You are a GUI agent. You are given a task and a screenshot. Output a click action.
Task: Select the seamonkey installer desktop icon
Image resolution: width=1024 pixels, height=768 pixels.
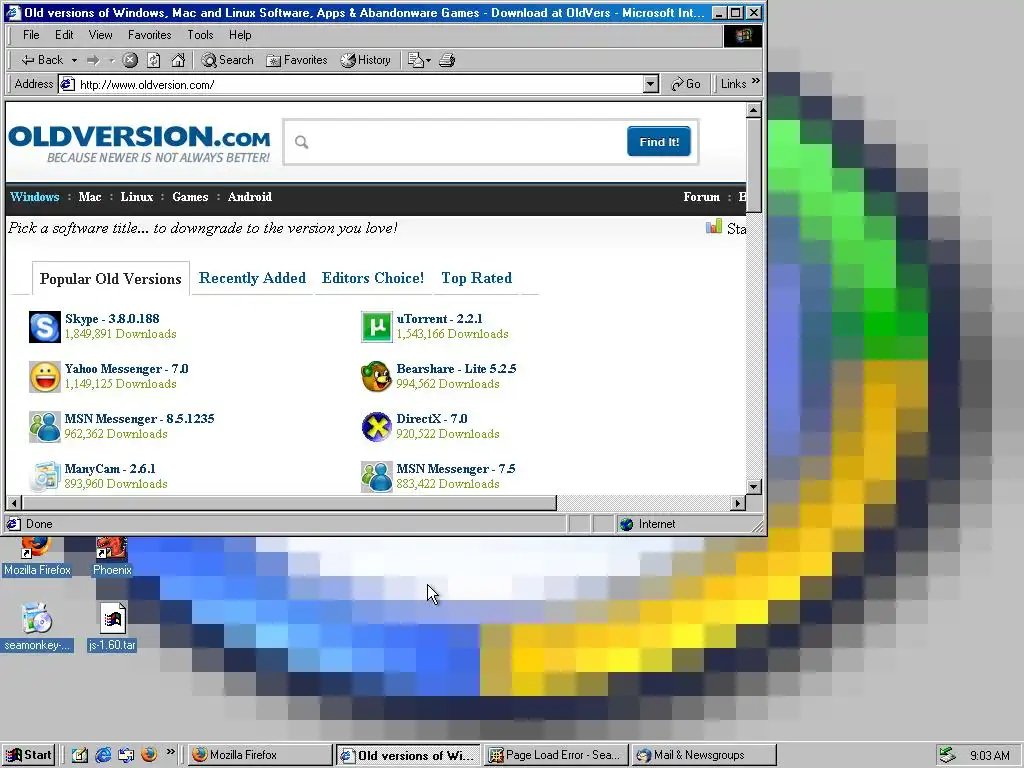tap(37, 628)
